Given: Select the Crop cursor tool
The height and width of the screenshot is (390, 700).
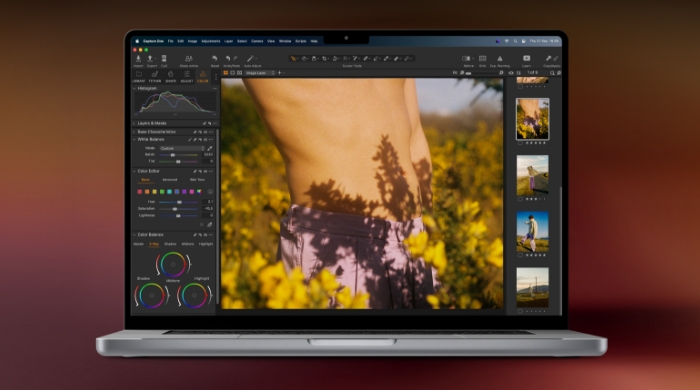Looking at the screenshot, I should click(x=325, y=58).
